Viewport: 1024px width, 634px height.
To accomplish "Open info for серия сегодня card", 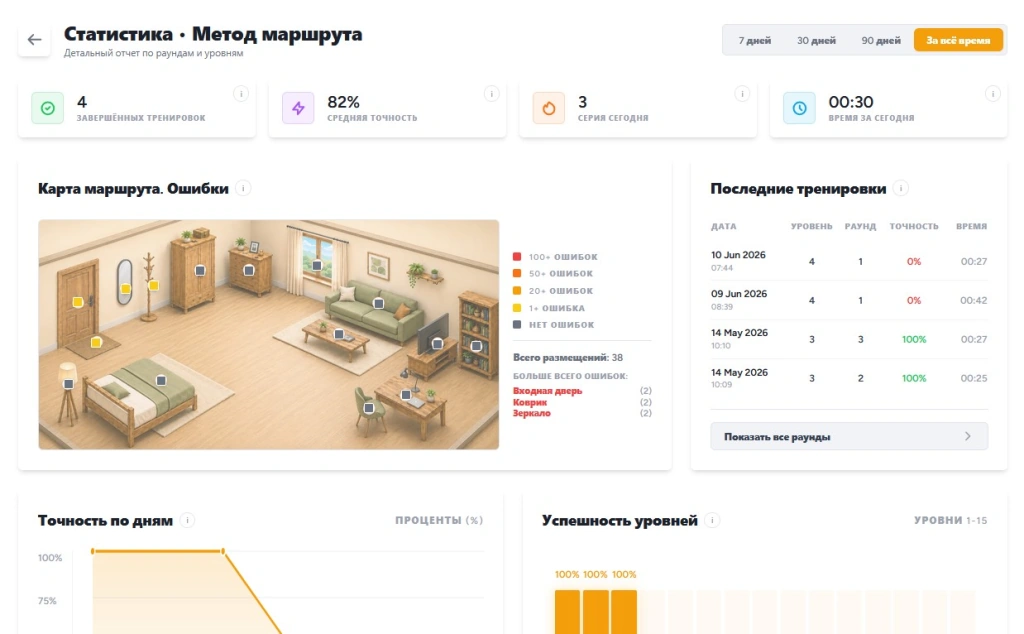I will [x=742, y=94].
